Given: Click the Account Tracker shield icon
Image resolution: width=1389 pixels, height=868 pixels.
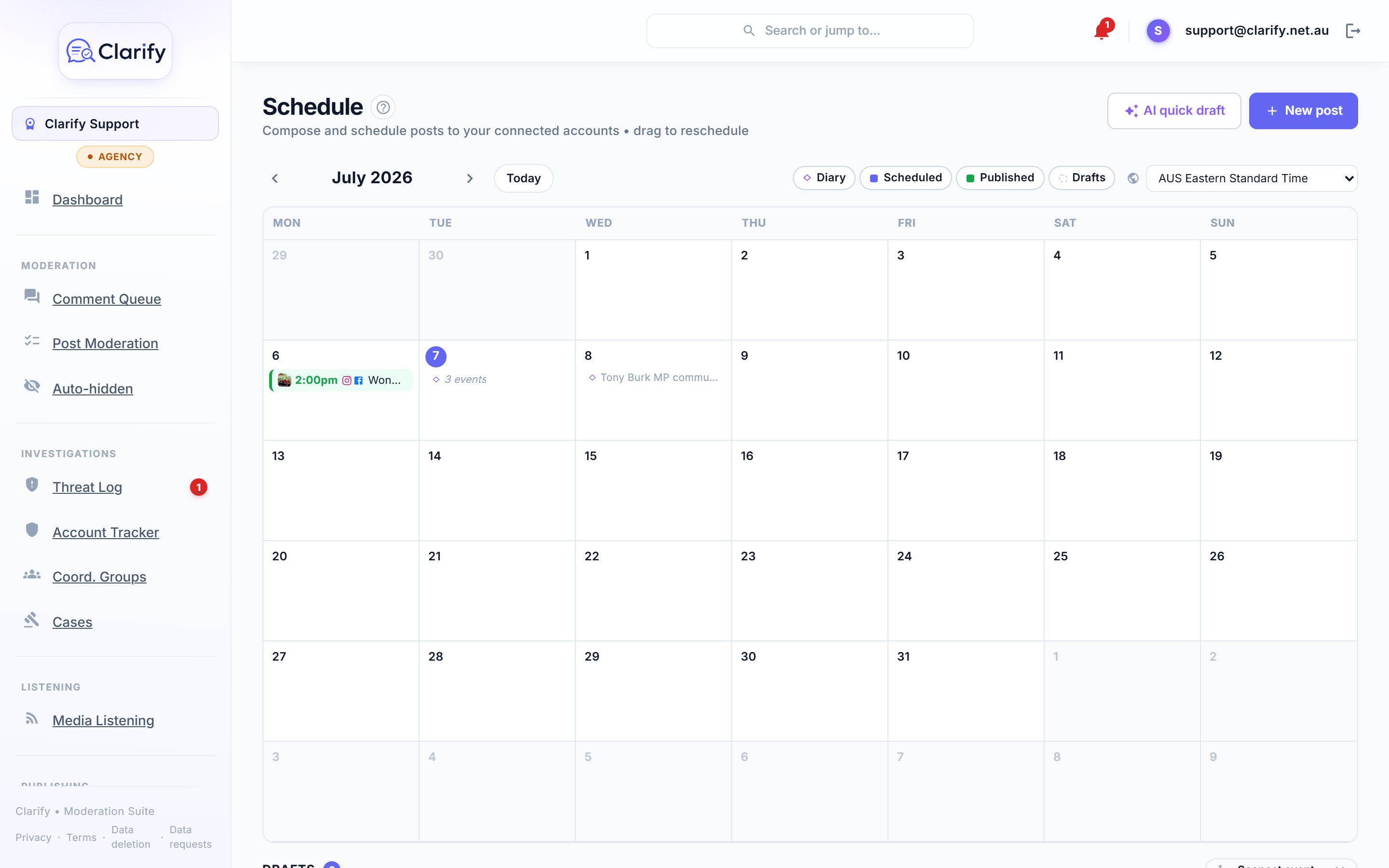Looking at the screenshot, I should (x=32, y=530).
